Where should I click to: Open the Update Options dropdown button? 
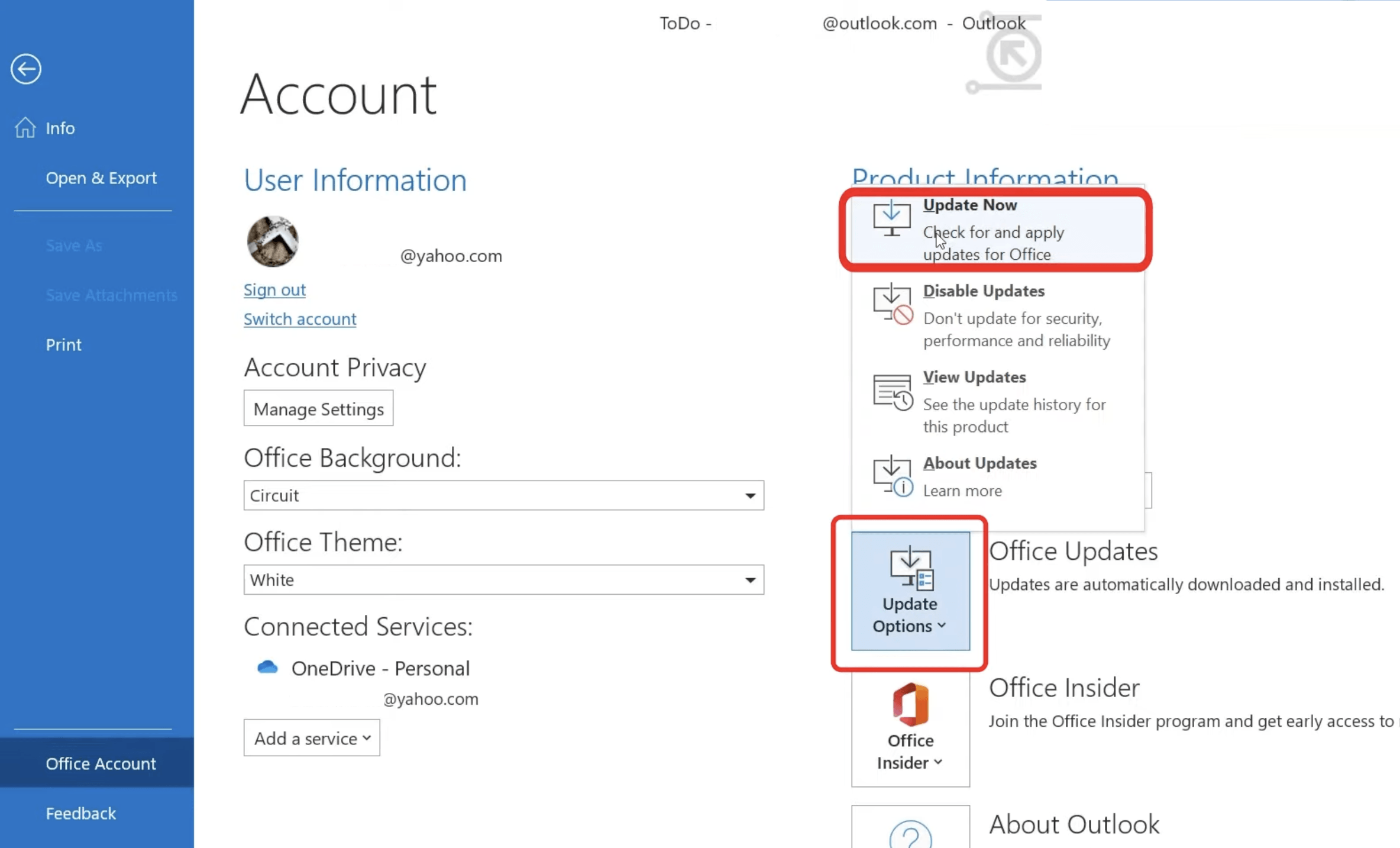910,591
